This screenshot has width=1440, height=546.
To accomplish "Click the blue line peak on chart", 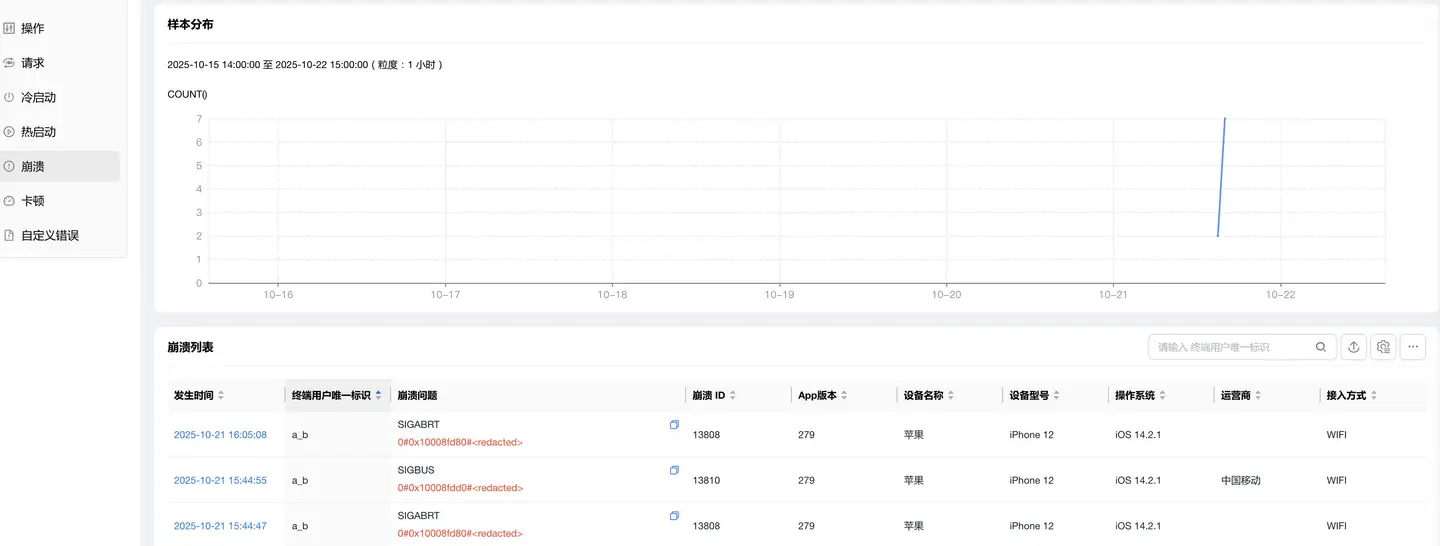I will (1225, 119).
